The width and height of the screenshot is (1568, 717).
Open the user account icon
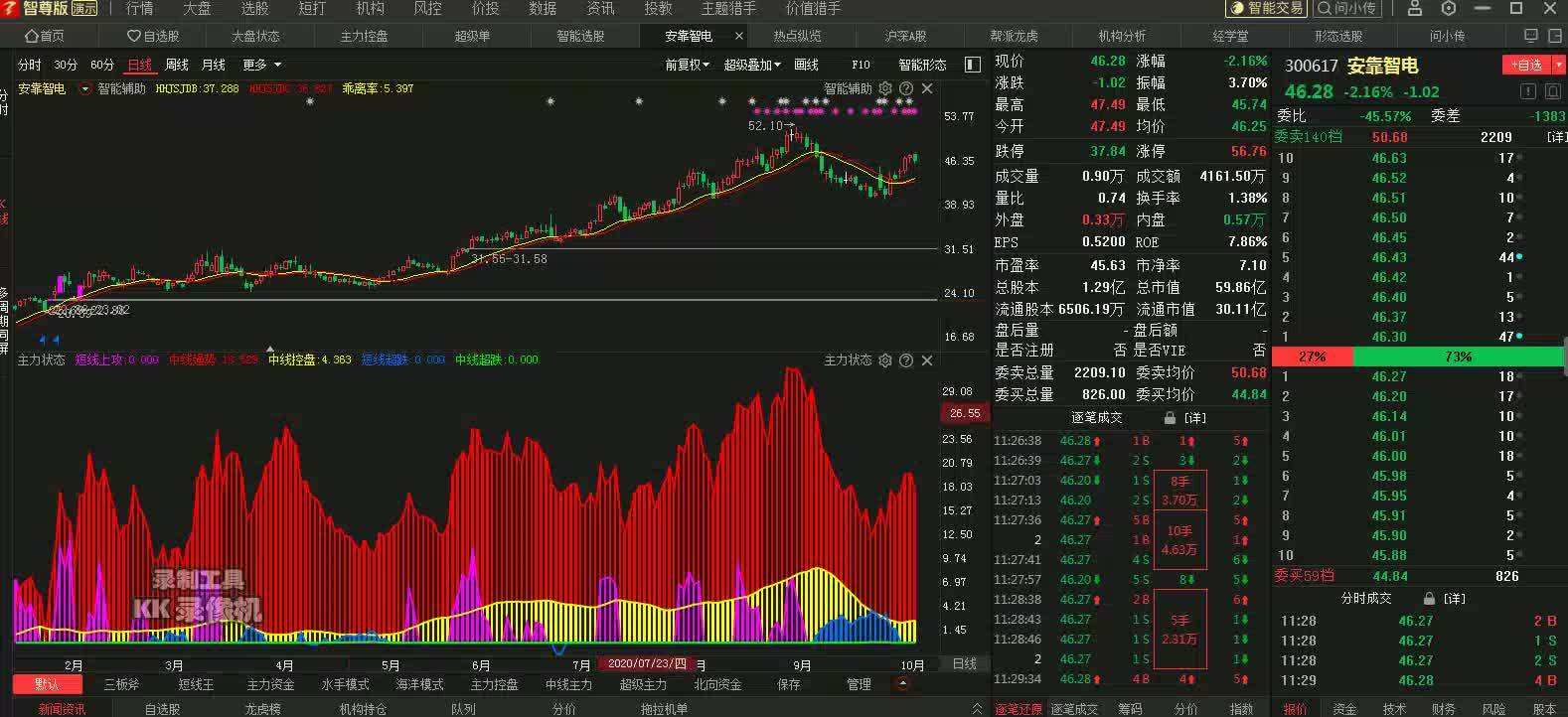tap(1415, 8)
